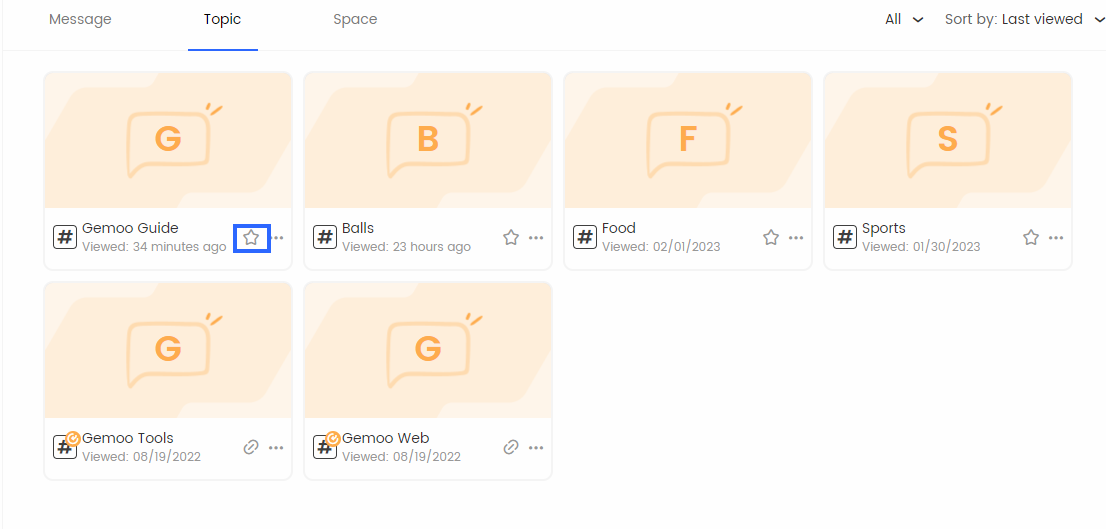Image resolution: width=1106 pixels, height=529 pixels.
Task: Select the Topic tab
Action: point(223,20)
